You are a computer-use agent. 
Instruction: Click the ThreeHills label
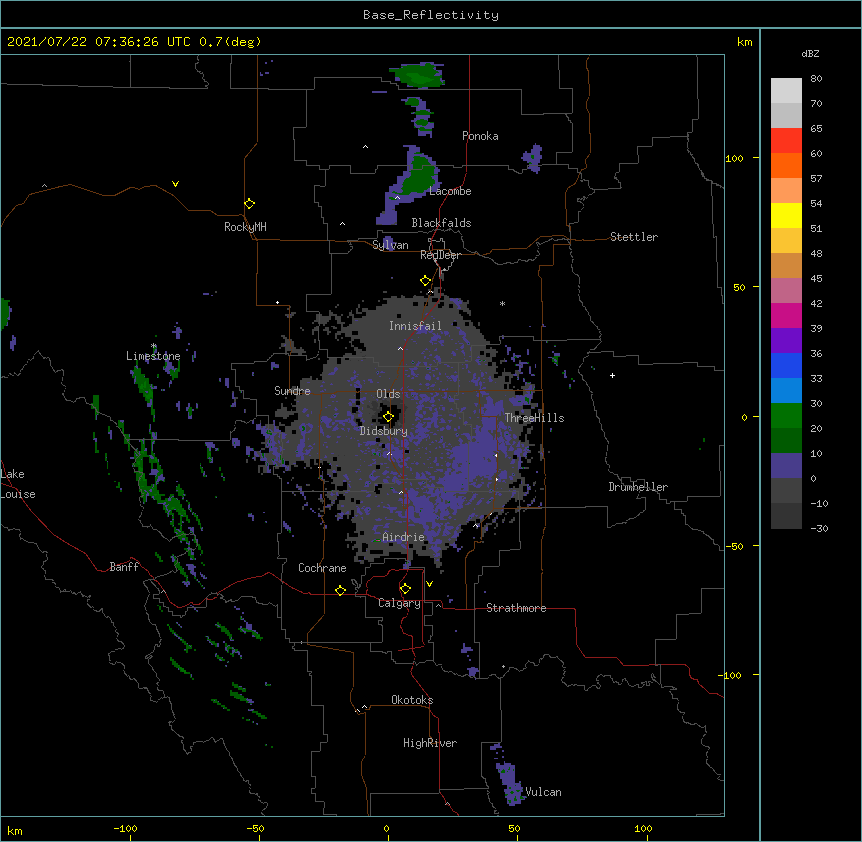534,418
